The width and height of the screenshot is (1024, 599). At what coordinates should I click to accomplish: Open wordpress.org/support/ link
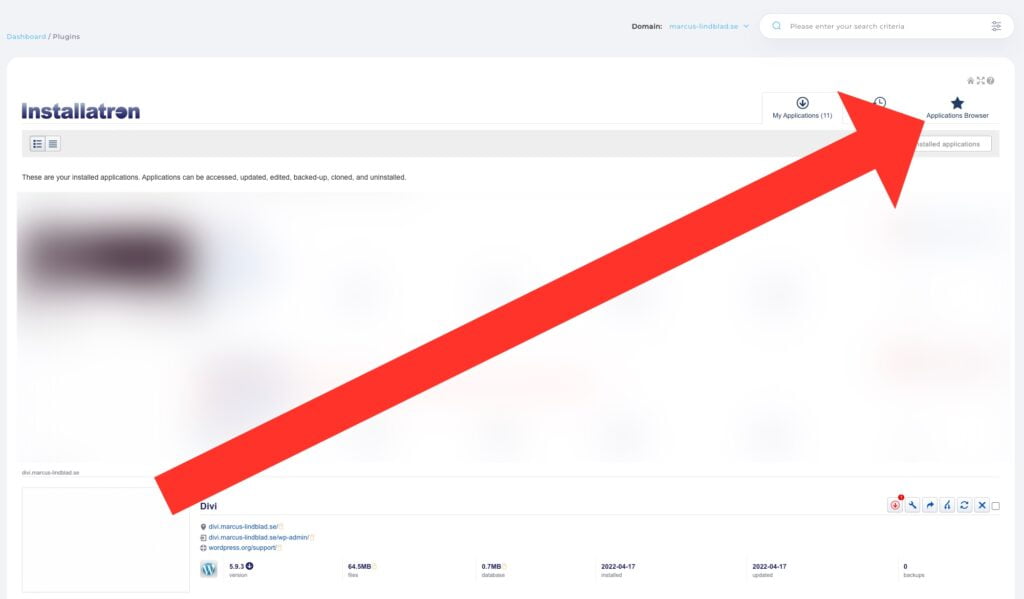(242, 547)
